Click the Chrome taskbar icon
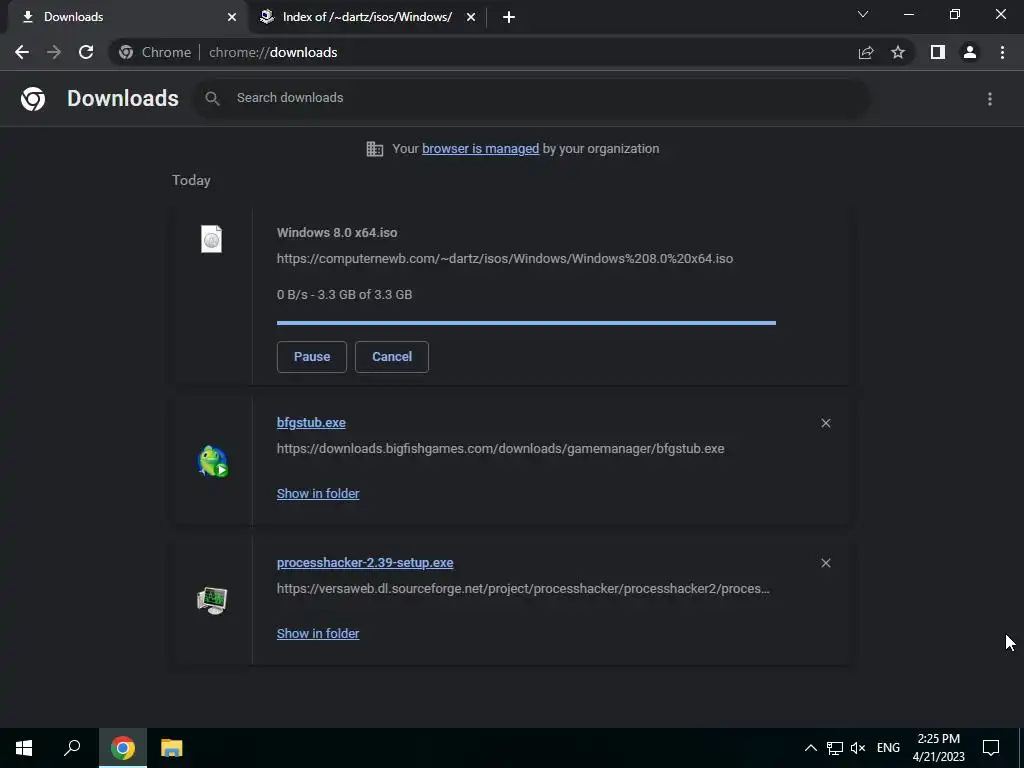The width and height of the screenshot is (1024, 768). coord(123,748)
